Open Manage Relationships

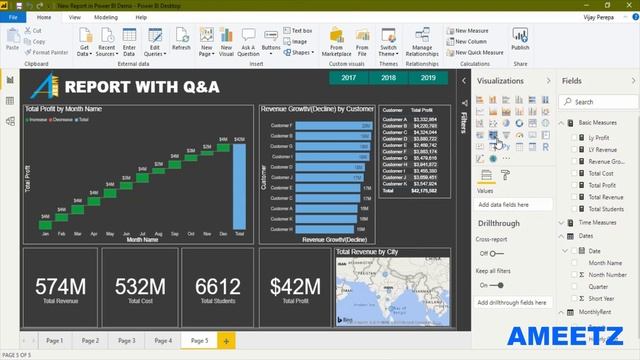pyautogui.click(x=422, y=42)
